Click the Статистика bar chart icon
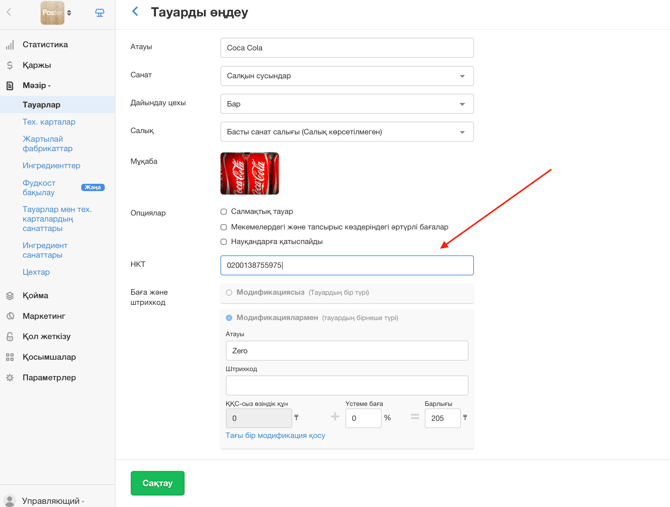Viewport: 670px width, 507px height. [x=10, y=44]
